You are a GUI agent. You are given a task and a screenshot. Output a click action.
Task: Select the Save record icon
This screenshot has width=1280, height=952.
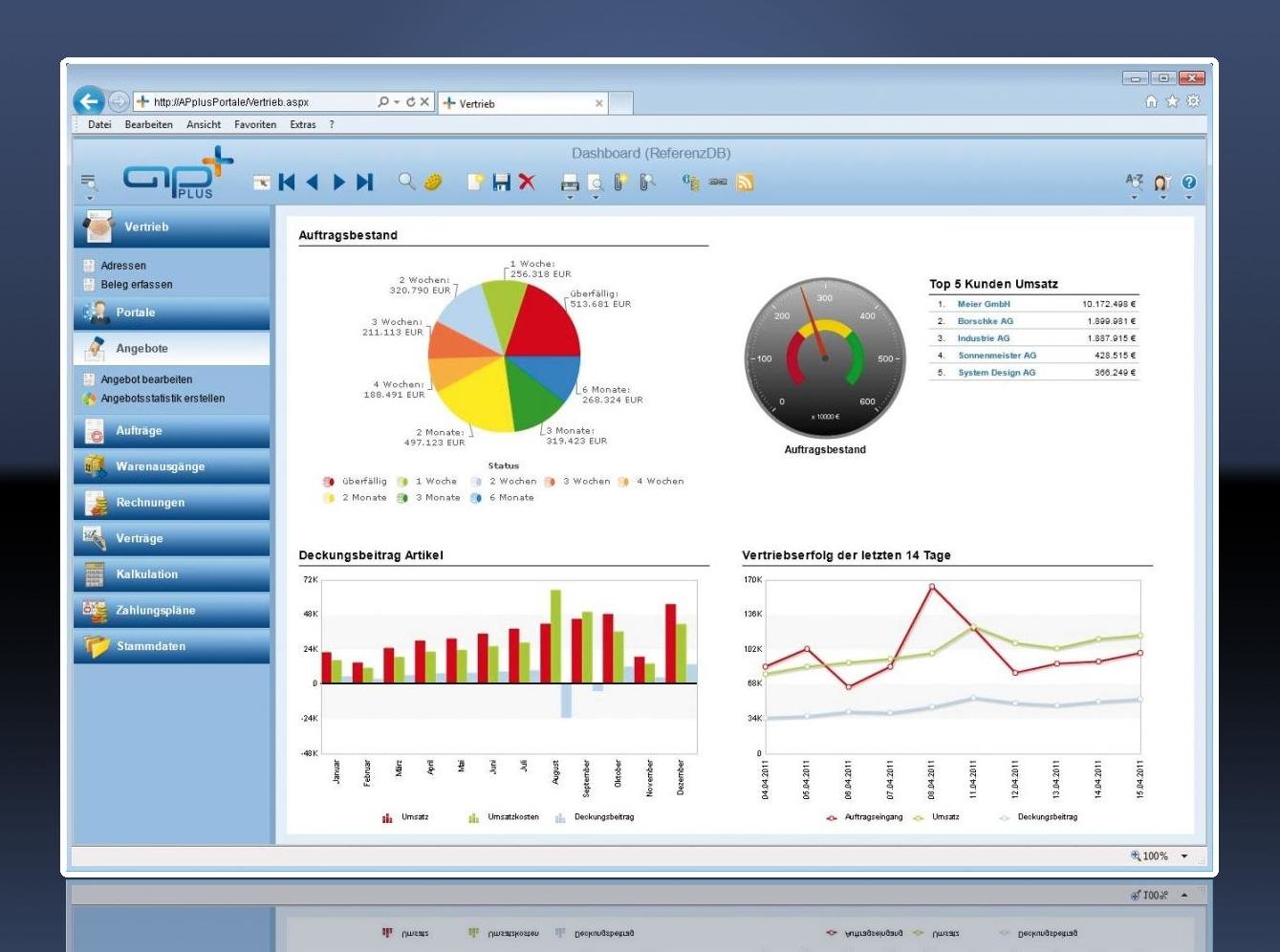500,182
